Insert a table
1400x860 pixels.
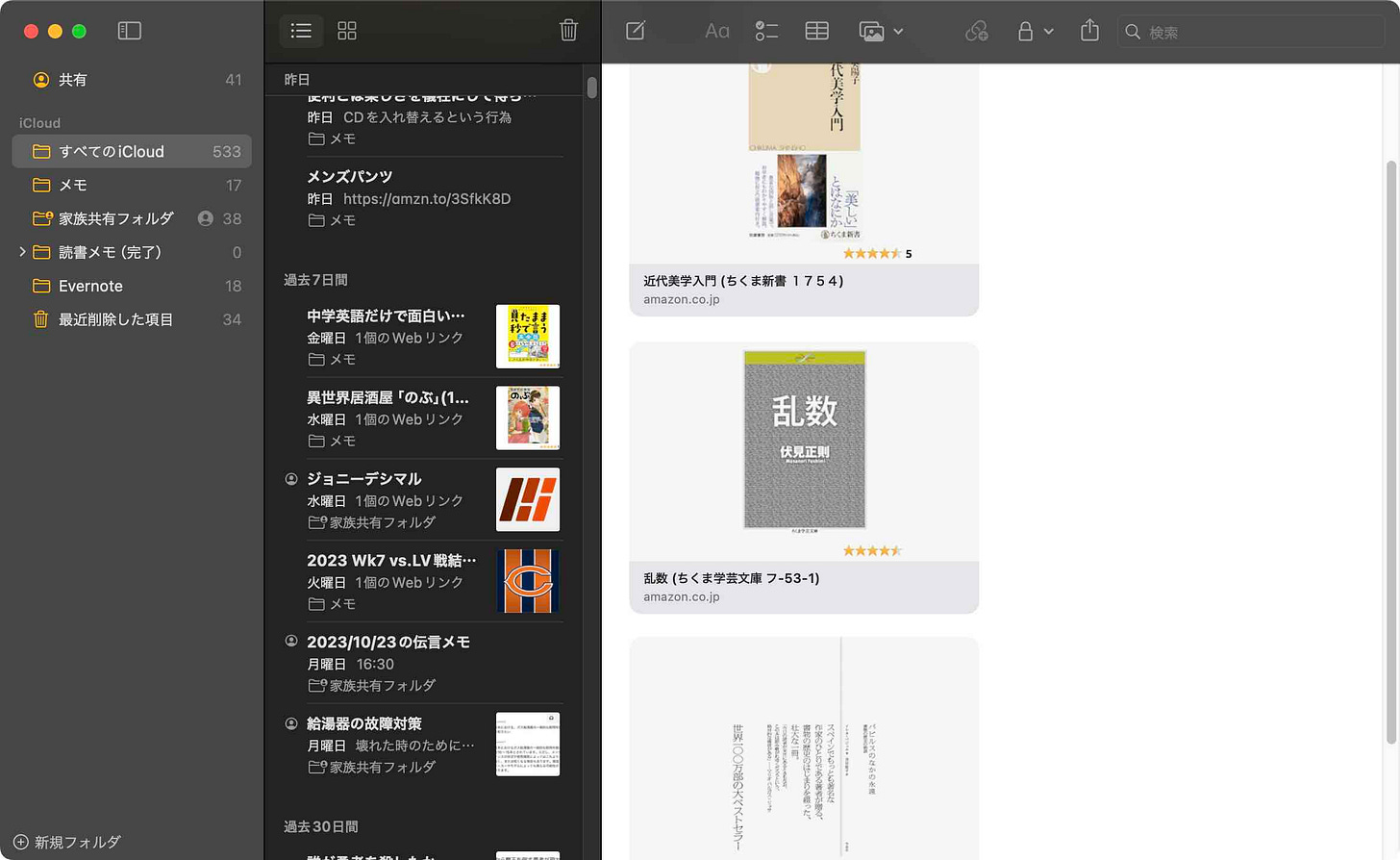pos(817,31)
